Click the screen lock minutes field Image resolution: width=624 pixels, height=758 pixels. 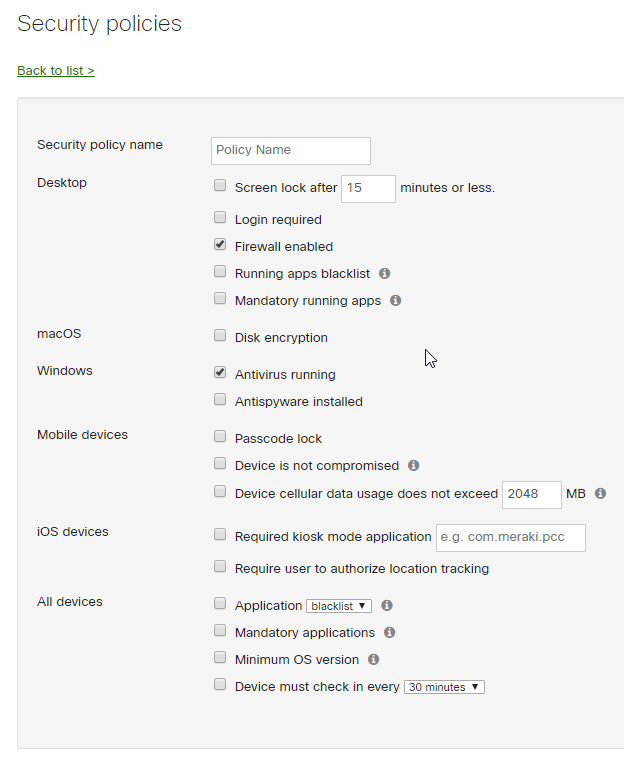368,188
